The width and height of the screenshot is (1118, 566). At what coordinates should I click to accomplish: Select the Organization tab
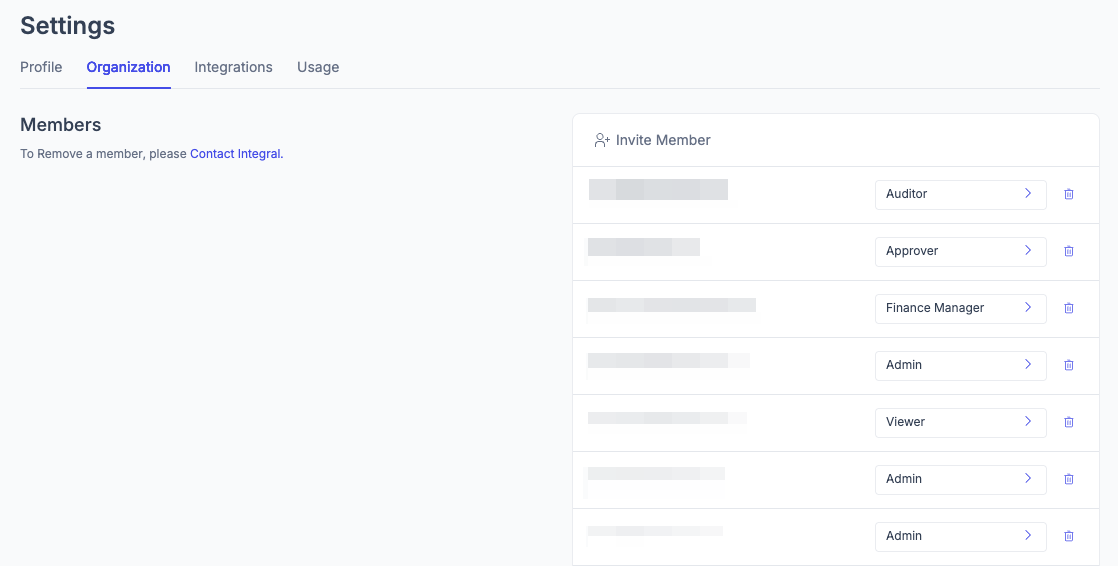pos(128,67)
